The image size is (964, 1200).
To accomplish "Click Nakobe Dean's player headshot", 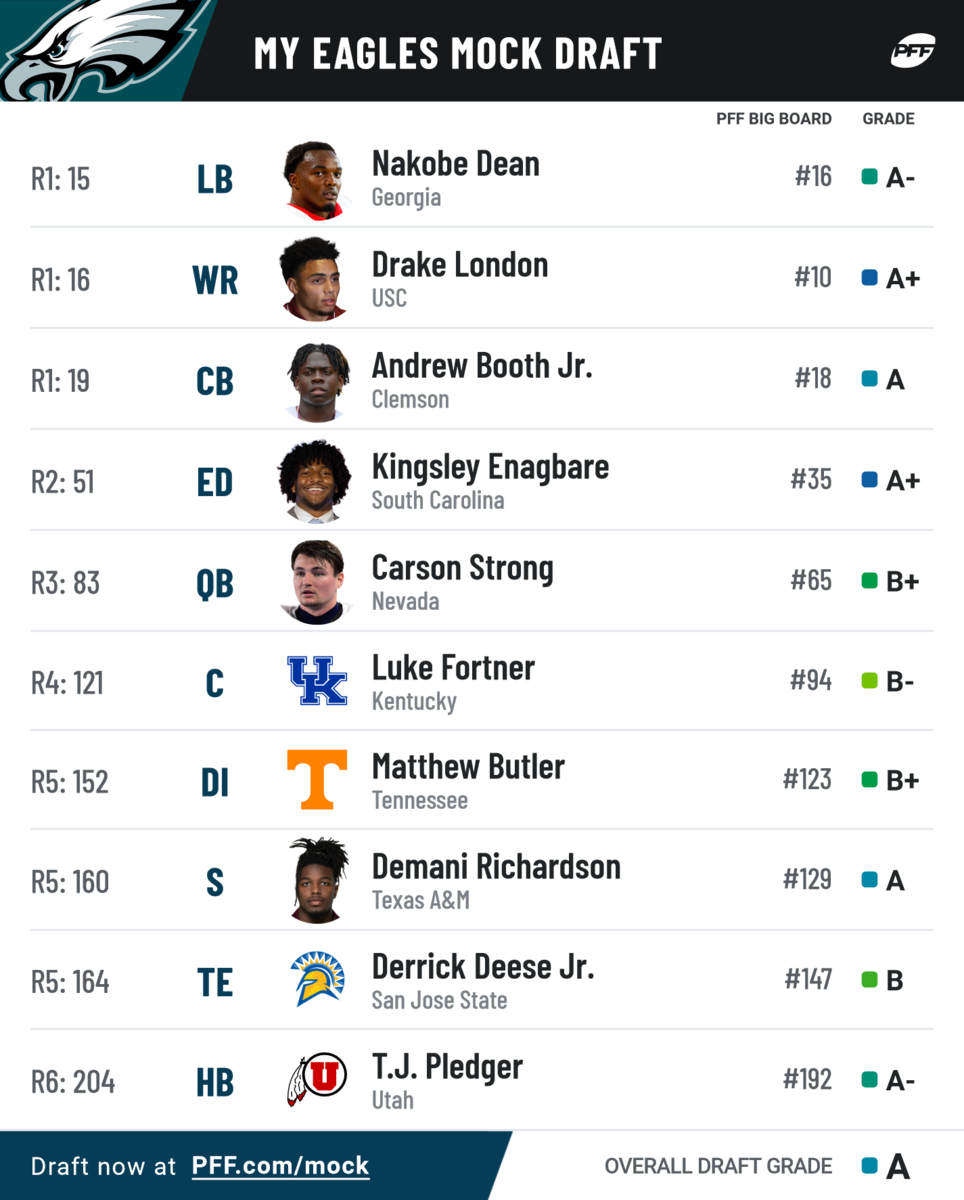I will 314,180.
